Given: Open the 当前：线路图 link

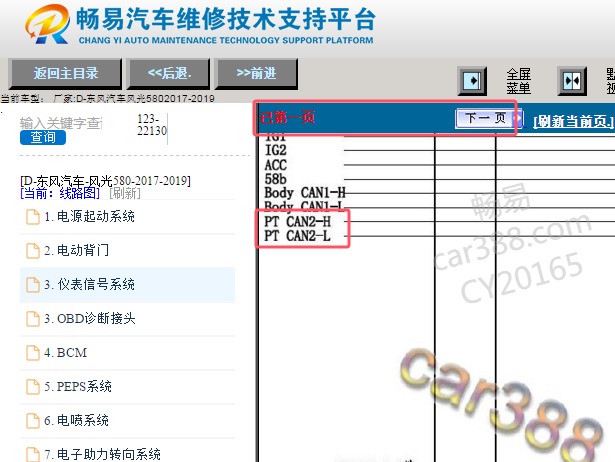Looking at the screenshot, I should point(60,193).
